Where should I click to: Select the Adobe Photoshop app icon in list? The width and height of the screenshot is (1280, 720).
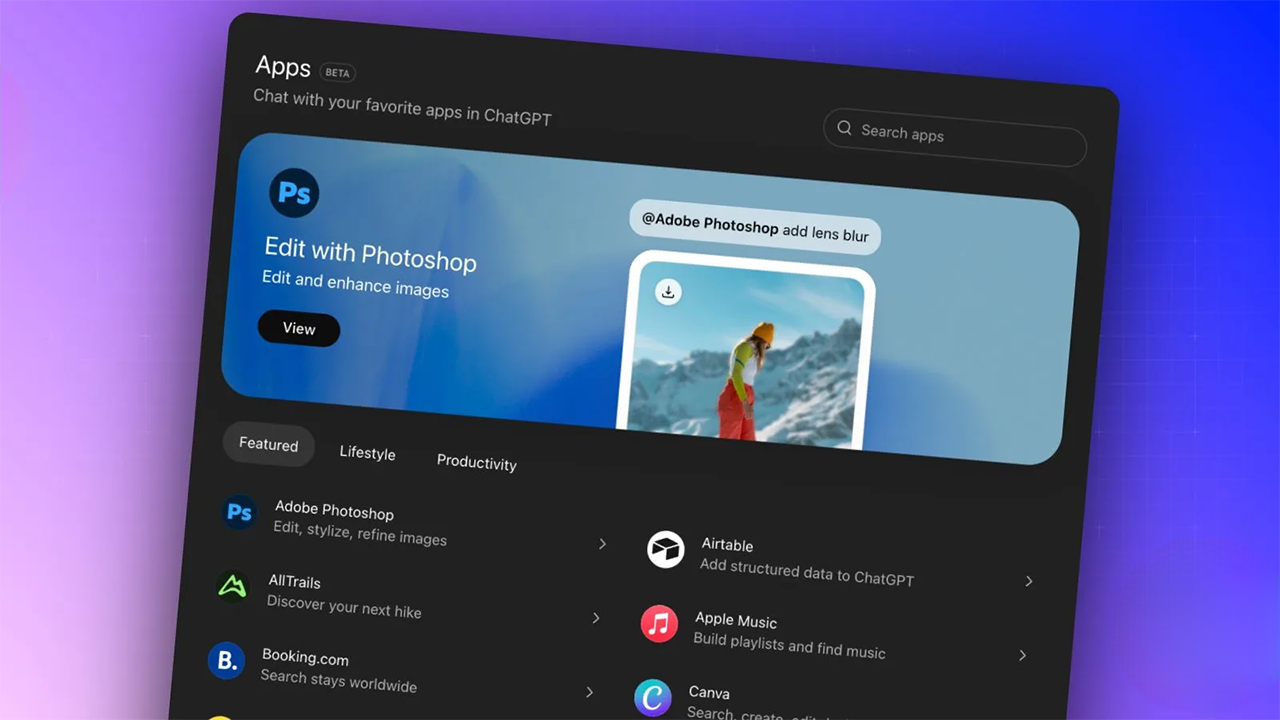pyautogui.click(x=239, y=512)
